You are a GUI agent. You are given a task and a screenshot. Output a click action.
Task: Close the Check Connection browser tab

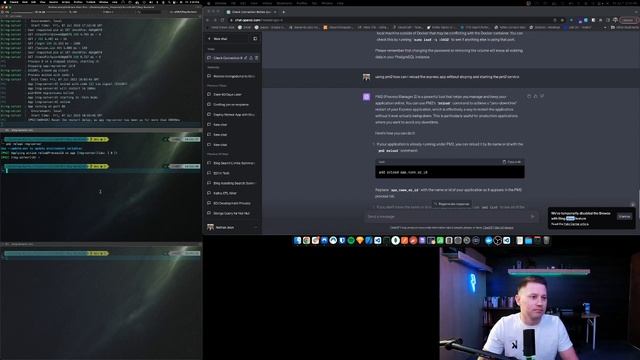275,12
